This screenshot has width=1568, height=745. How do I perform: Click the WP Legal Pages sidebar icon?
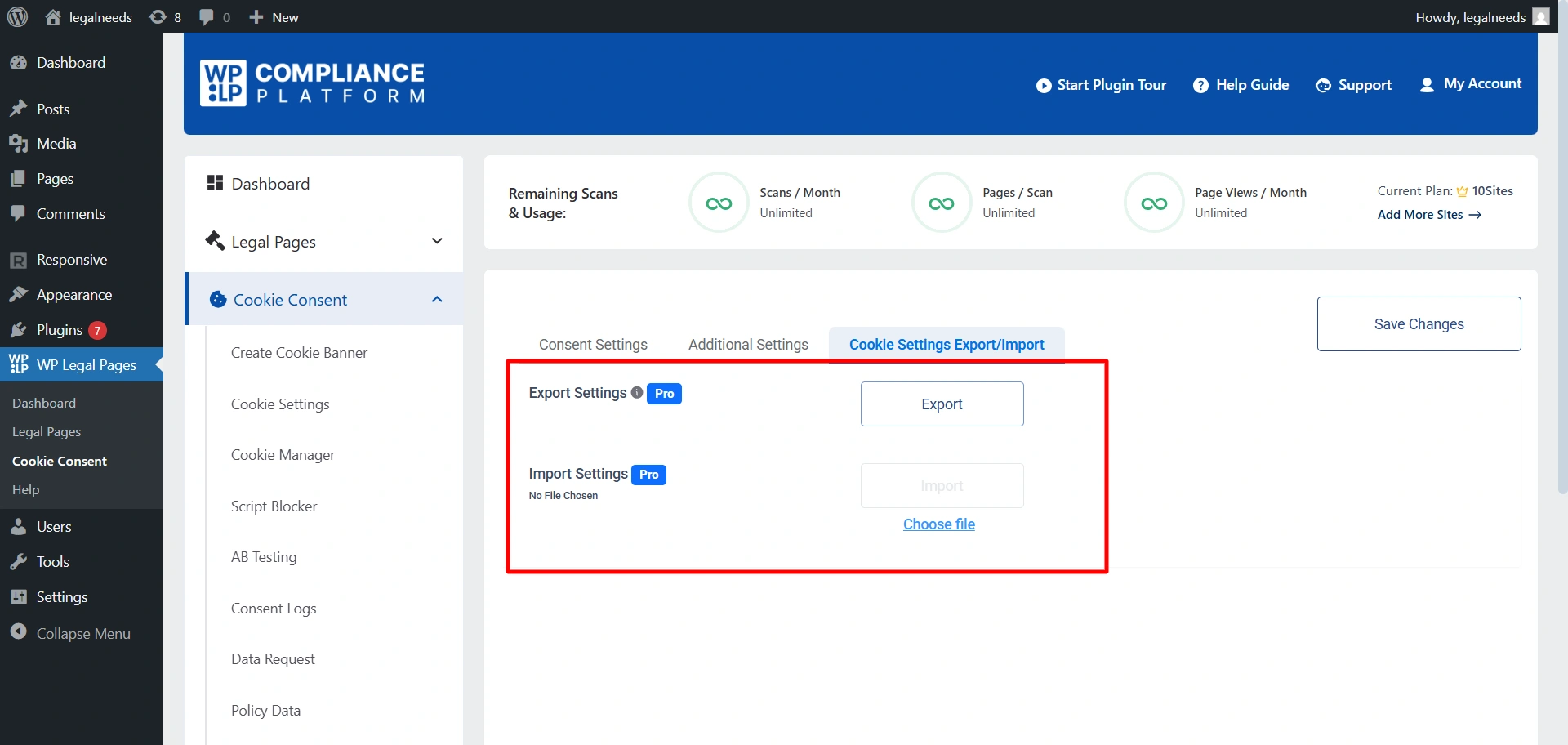point(18,364)
